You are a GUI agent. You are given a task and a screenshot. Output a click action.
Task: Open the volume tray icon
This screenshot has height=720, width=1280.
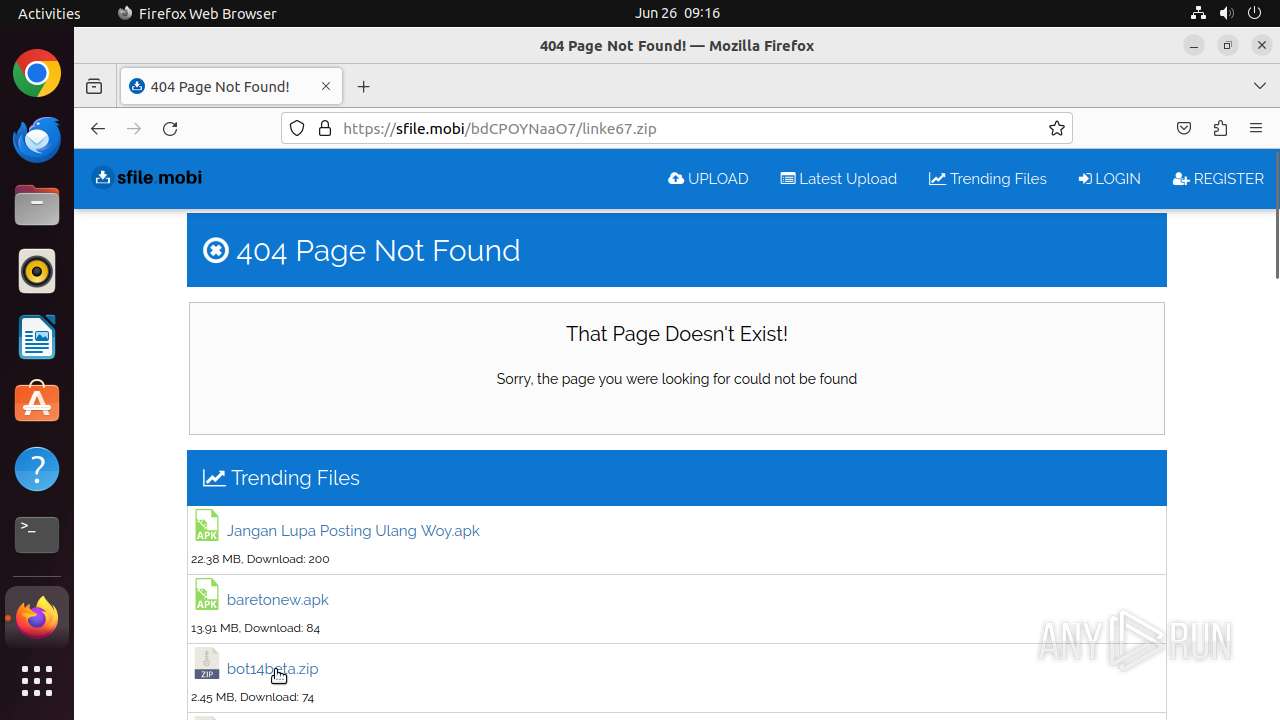click(x=1226, y=13)
